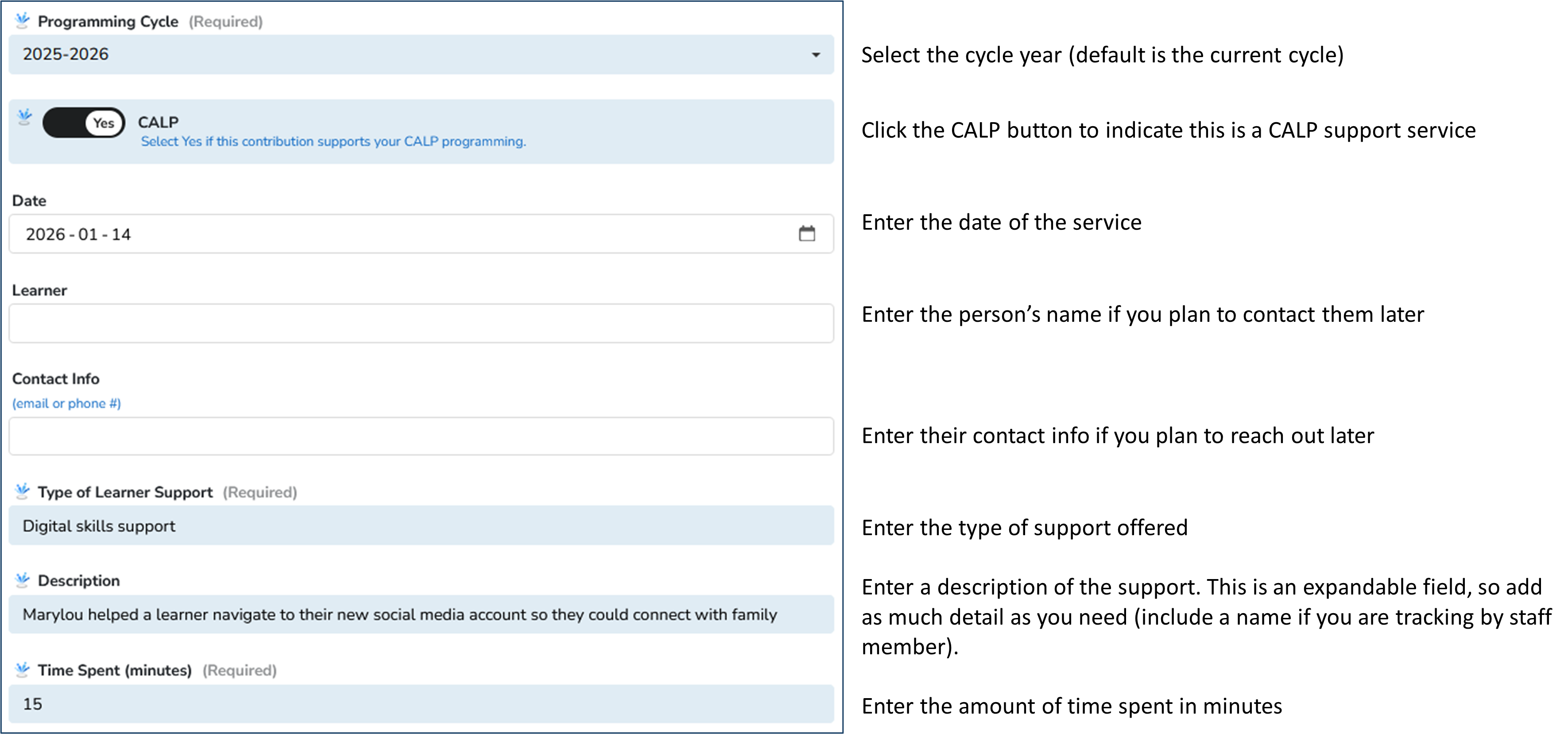Image resolution: width=1568 pixels, height=734 pixels.
Task: Click the 'CALP' label next to toggle
Action: (x=158, y=122)
